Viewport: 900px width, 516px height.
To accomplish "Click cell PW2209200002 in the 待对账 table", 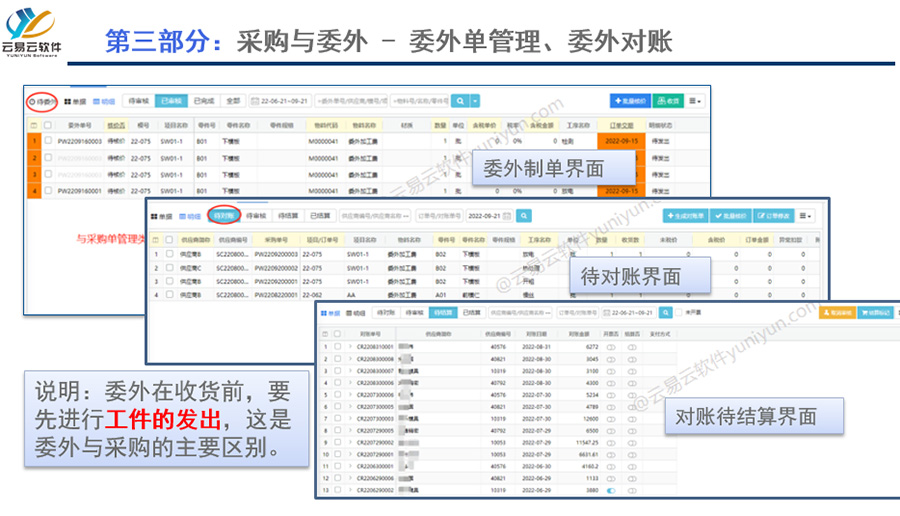I will [x=276, y=268].
